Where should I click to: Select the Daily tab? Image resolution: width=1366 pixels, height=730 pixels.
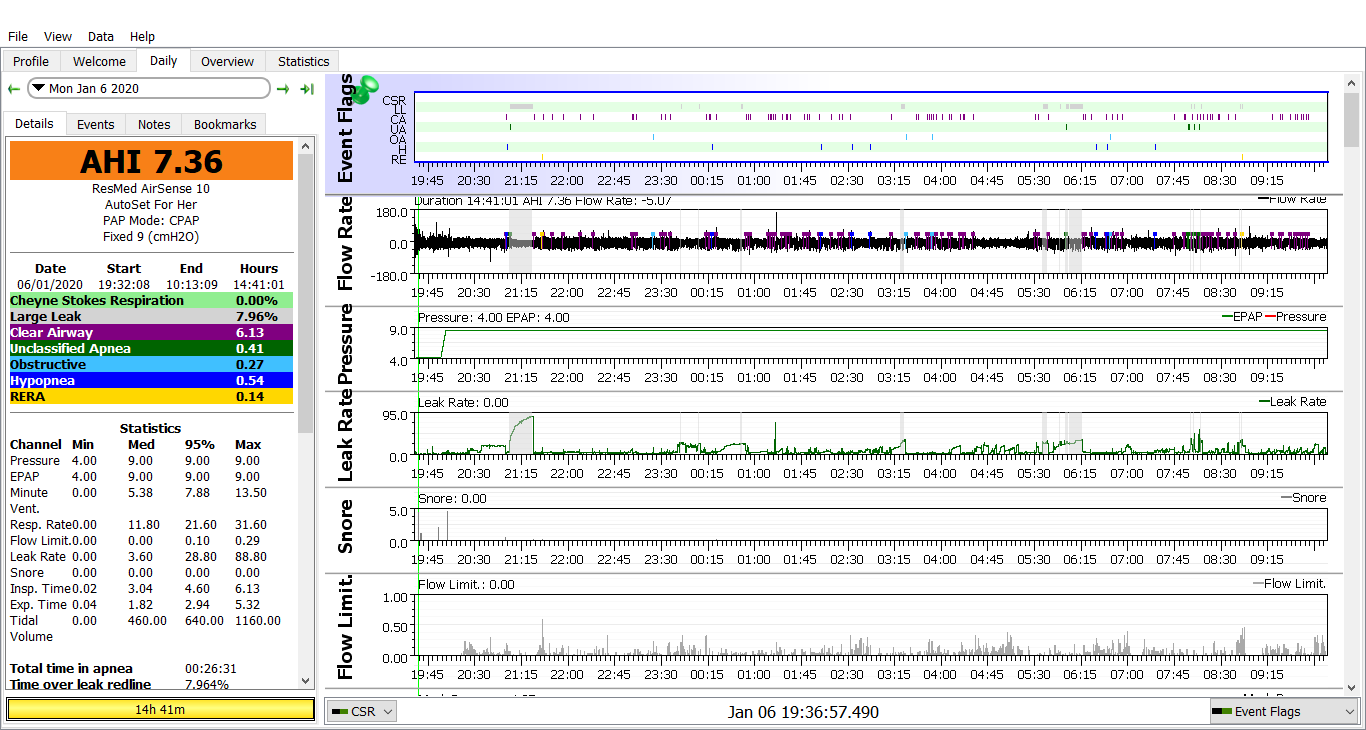(x=163, y=60)
